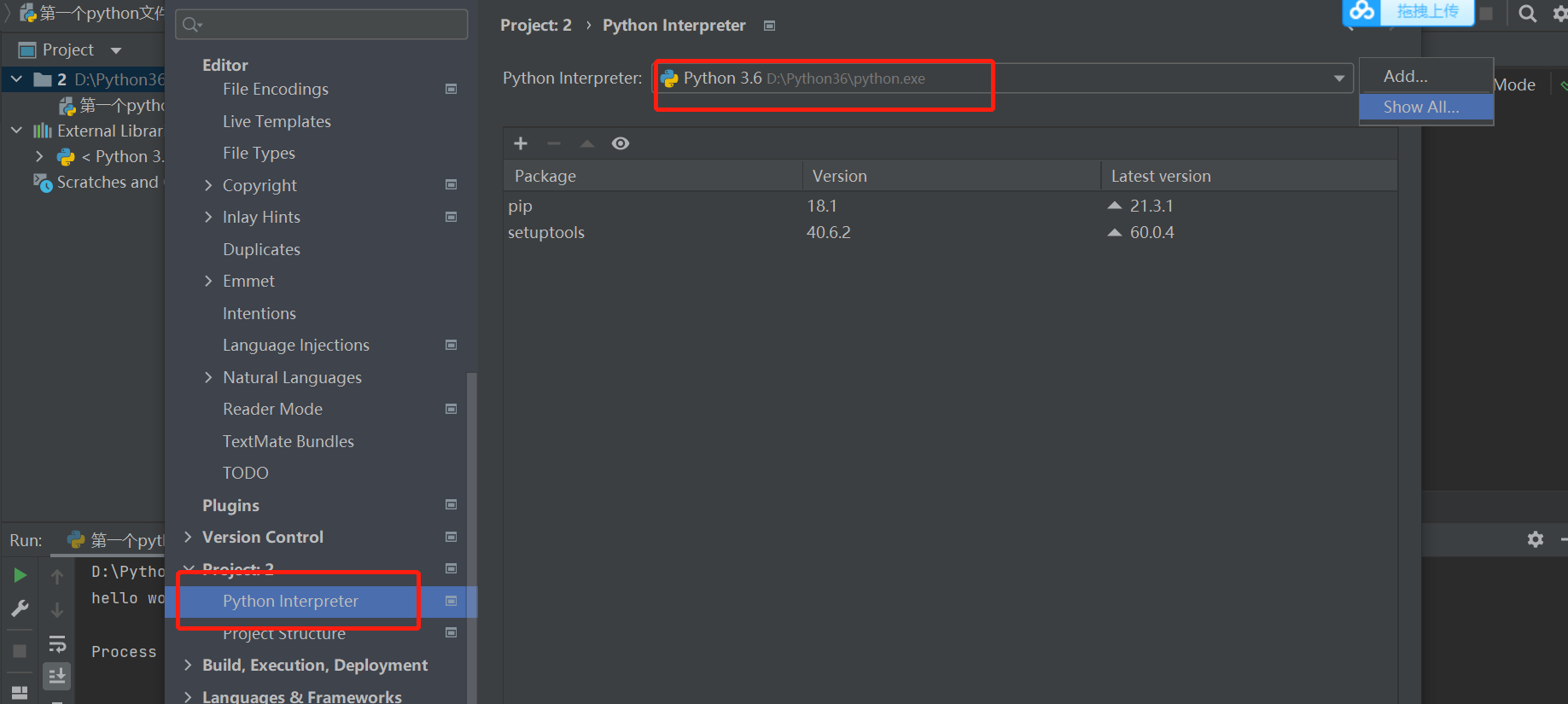This screenshot has height=704, width=1568.
Task: Click the Run button in Run panel
Action: pos(20,575)
